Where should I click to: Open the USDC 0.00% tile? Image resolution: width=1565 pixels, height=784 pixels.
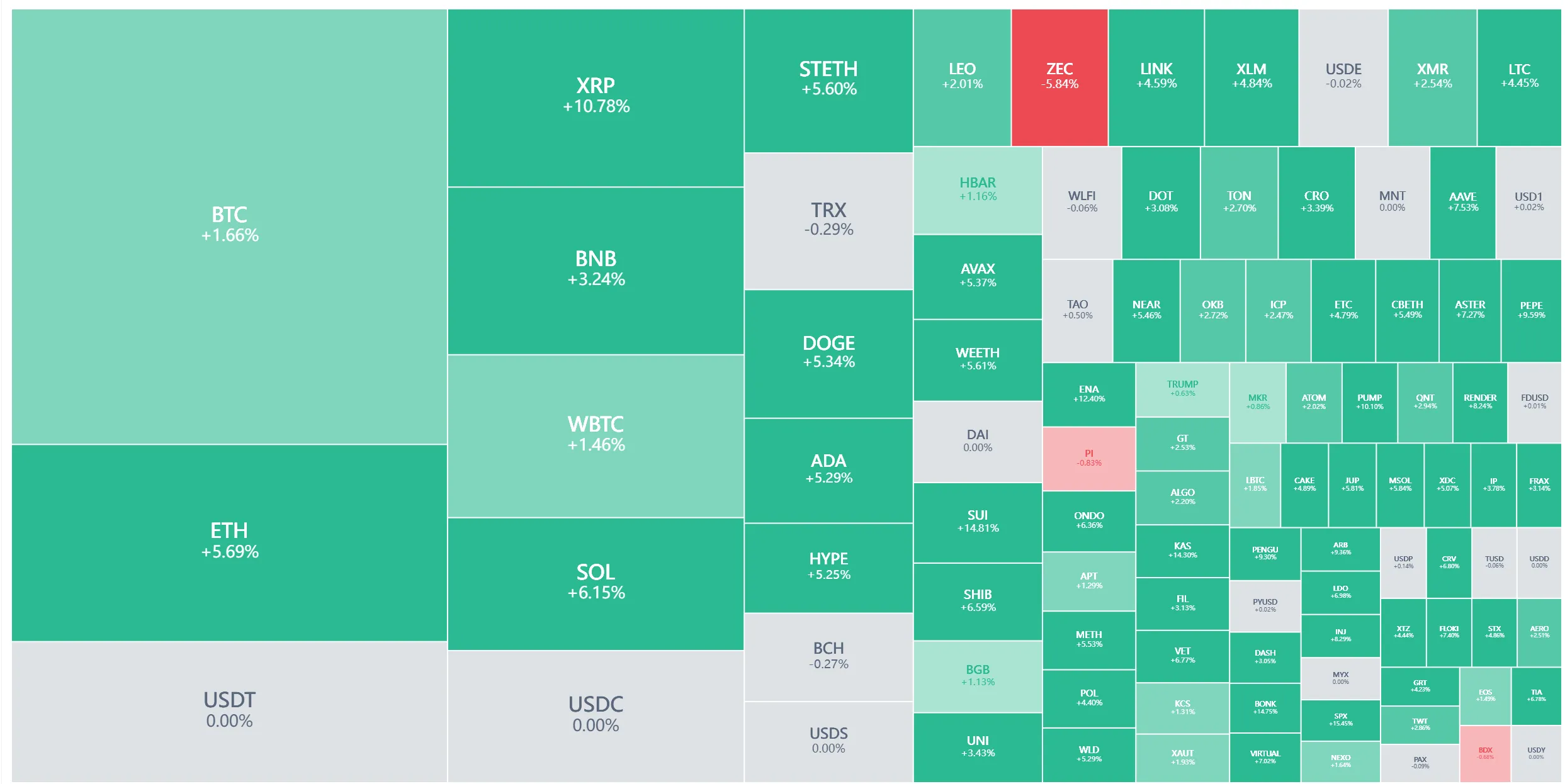(x=596, y=714)
